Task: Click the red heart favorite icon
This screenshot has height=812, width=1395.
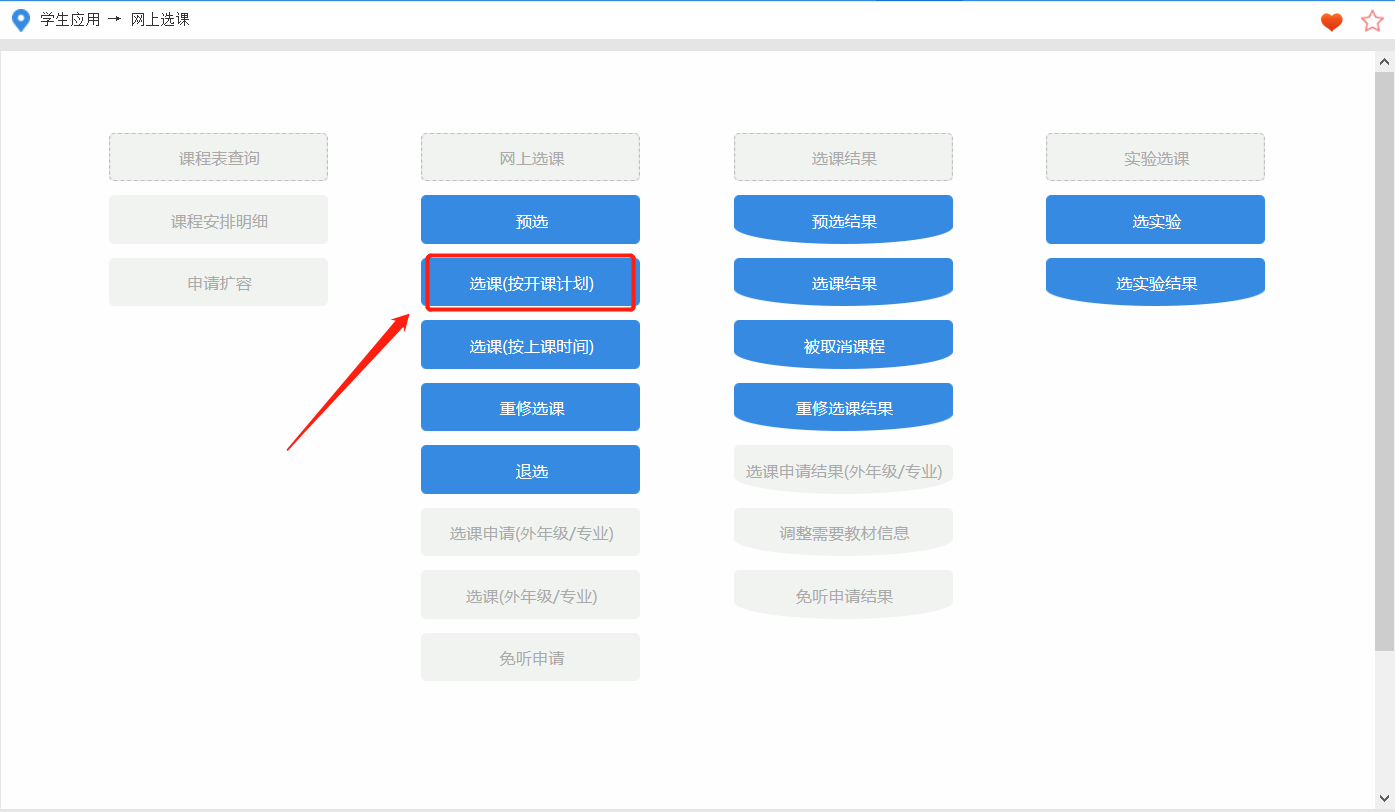Action: (x=1331, y=21)
